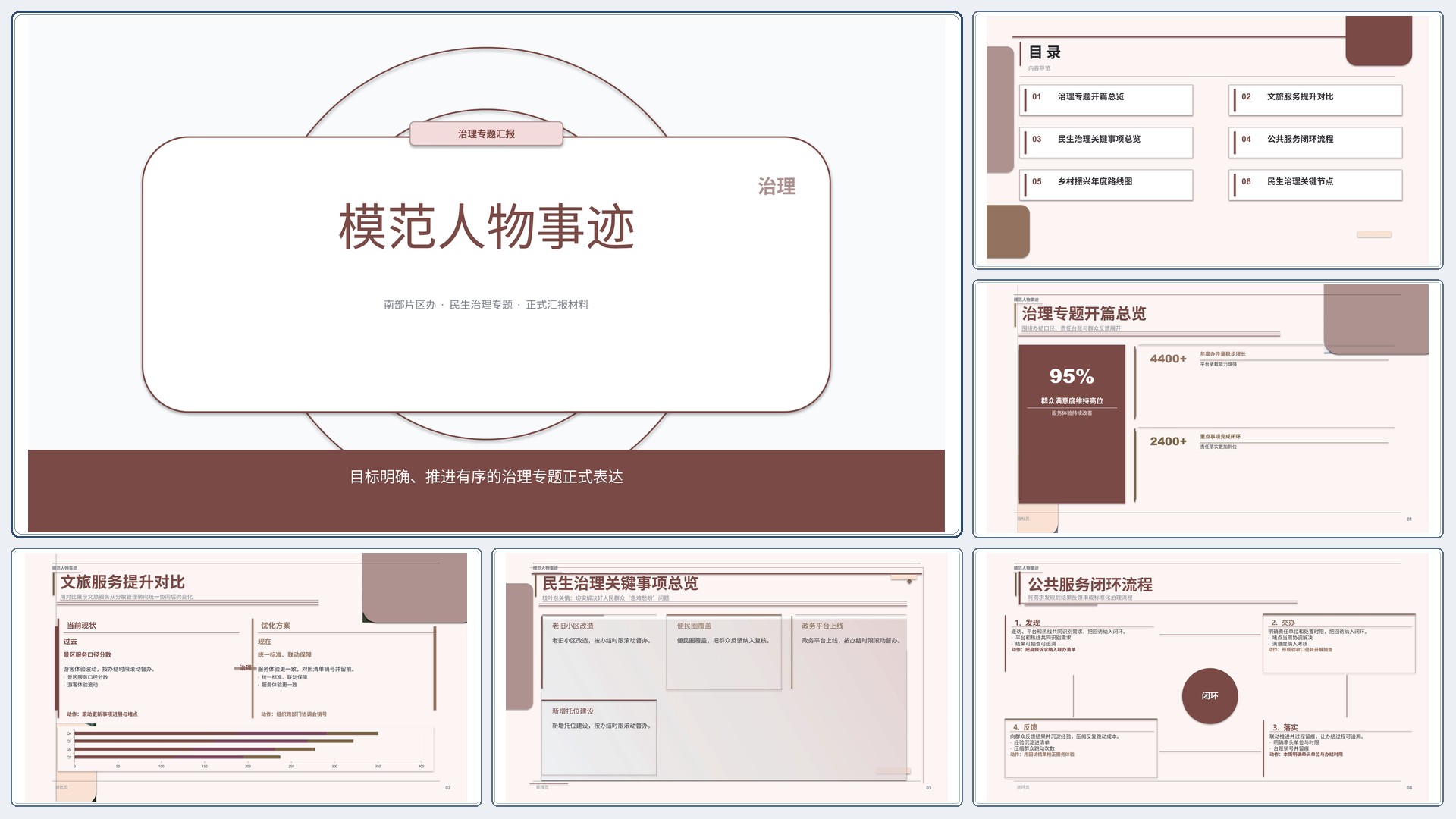Click contents entry 01 治理专题开篇总览
This screenshot has height=819, width=1456.
1106,100
